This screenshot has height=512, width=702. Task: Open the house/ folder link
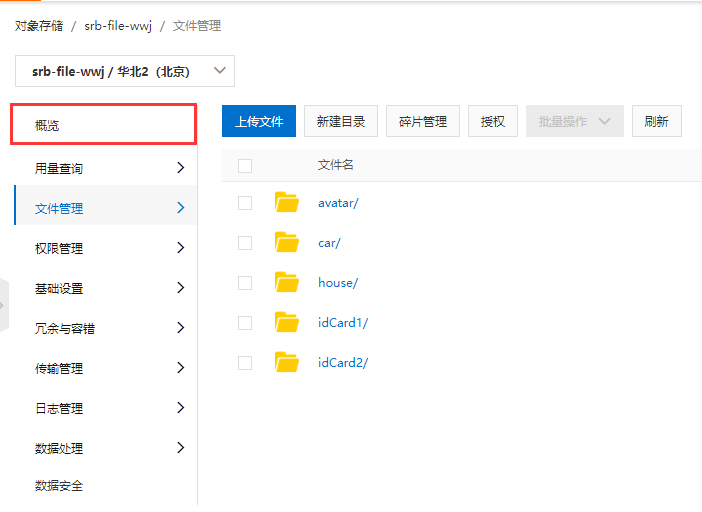click(338, 283)
